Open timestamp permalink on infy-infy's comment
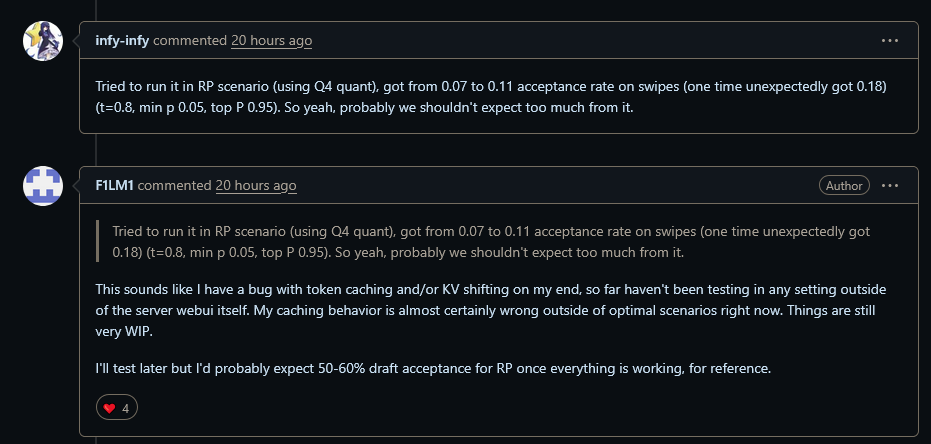931x444 pixels. click(x=271, y=41)
